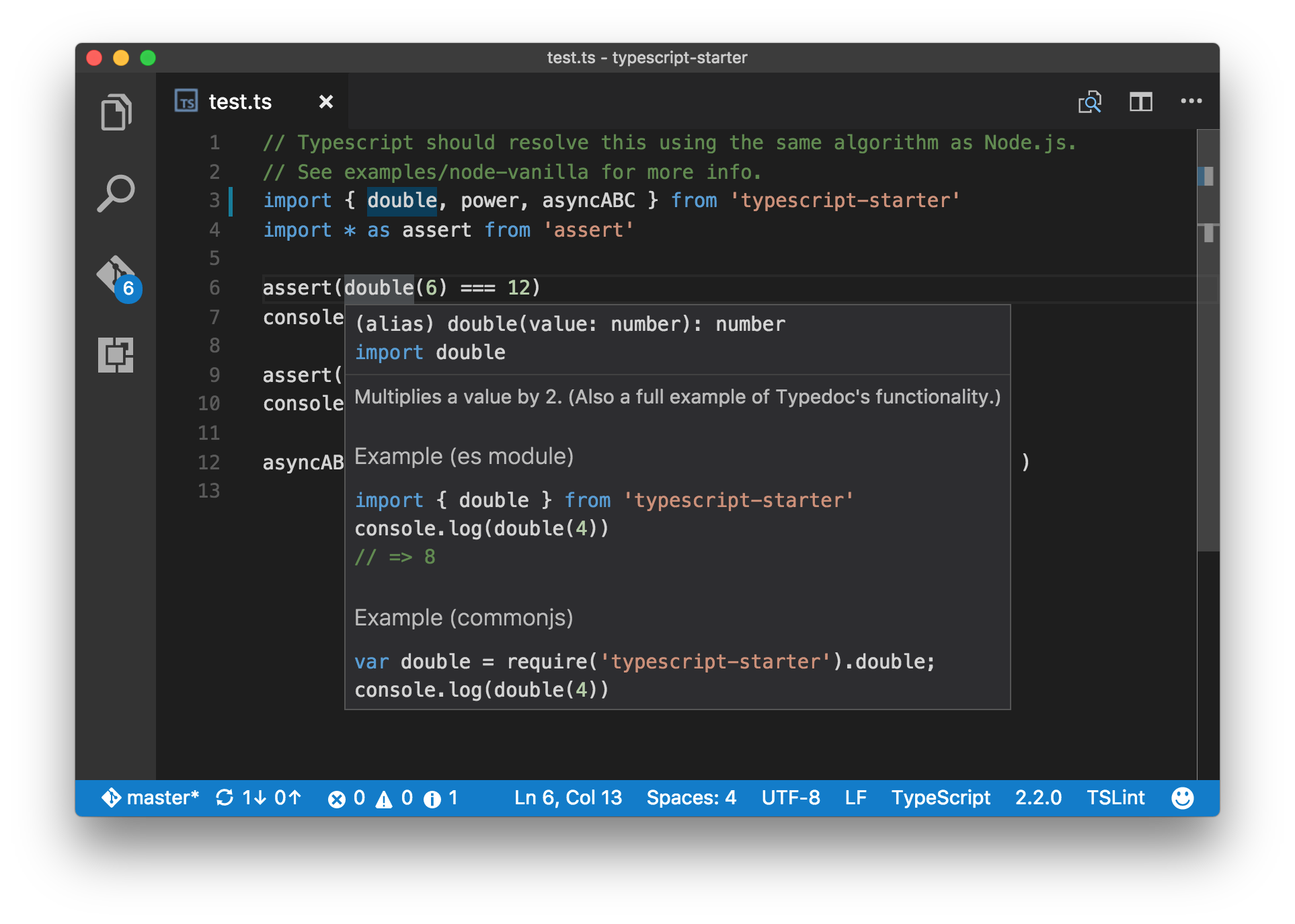Click the TS file icon on the tab
The height and width of the screenshot is (924, 1295).
tap(186, 101)
